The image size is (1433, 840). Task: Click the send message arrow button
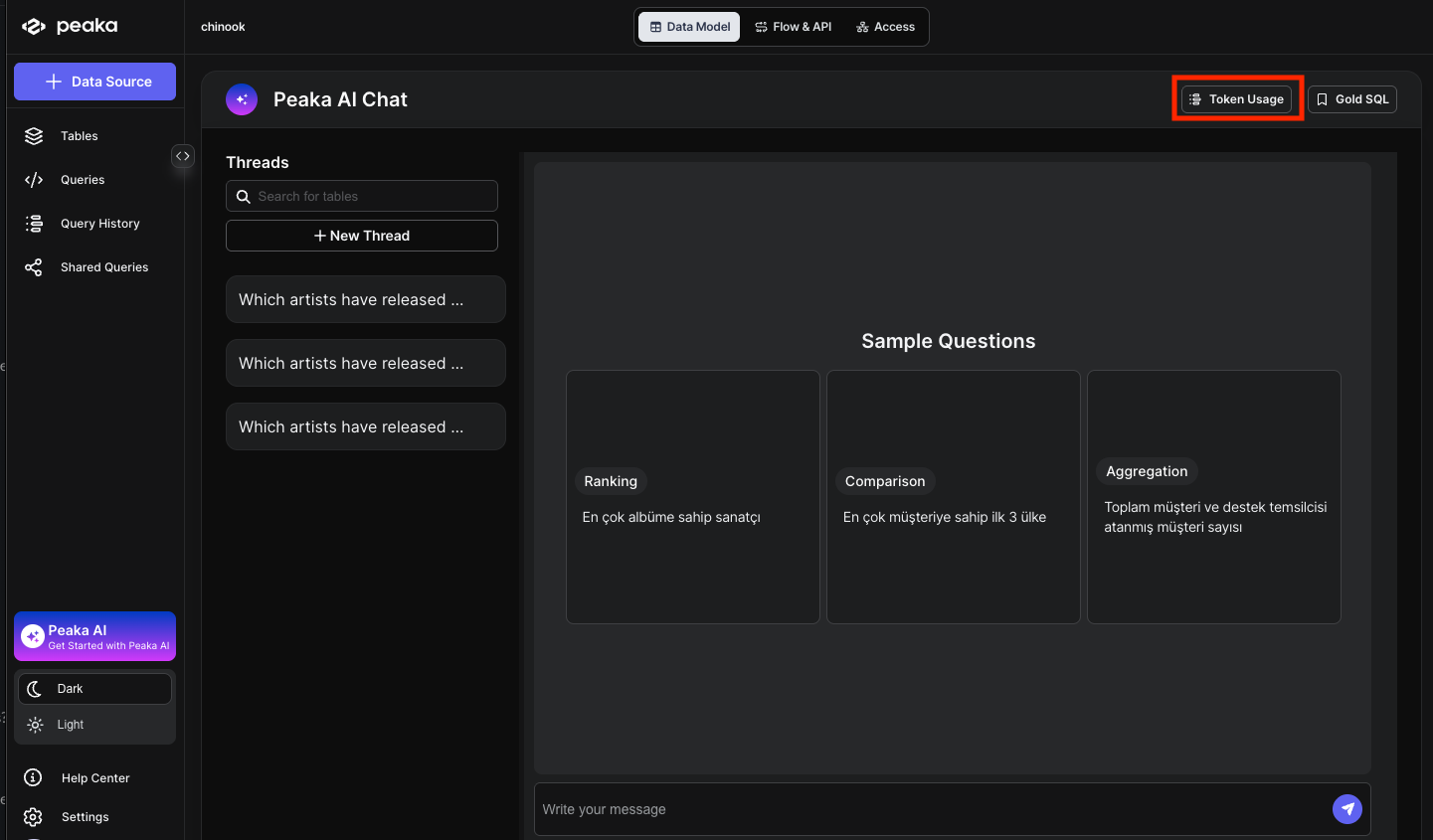1347,809
